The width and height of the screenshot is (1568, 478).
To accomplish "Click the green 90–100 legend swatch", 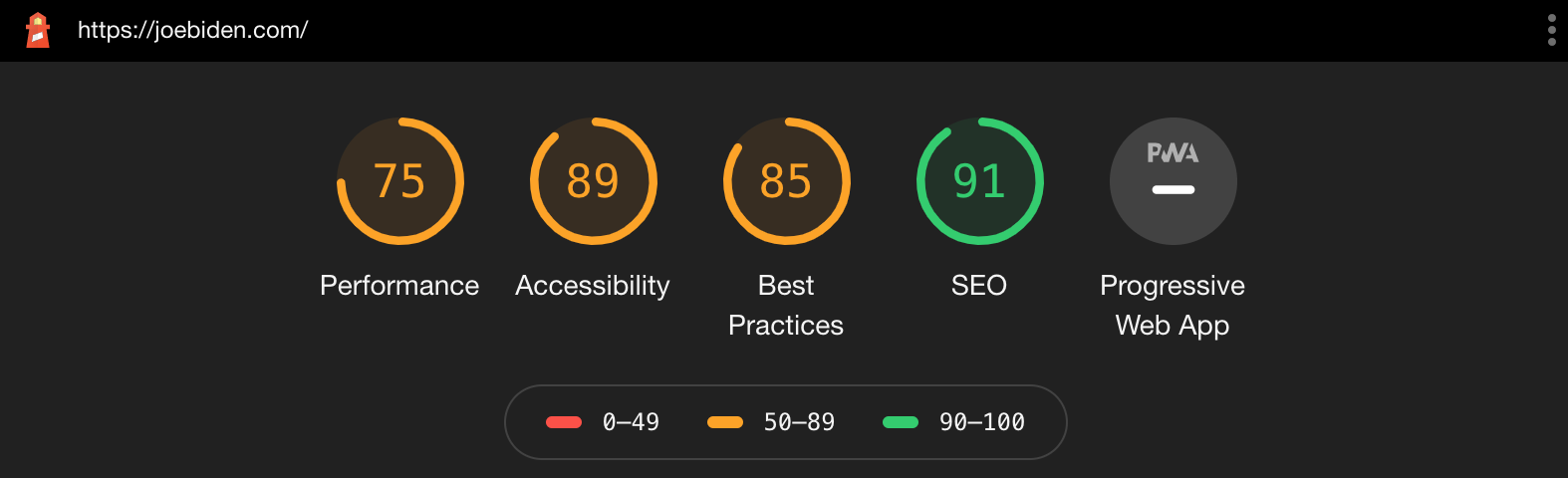I will click(901, 422).
